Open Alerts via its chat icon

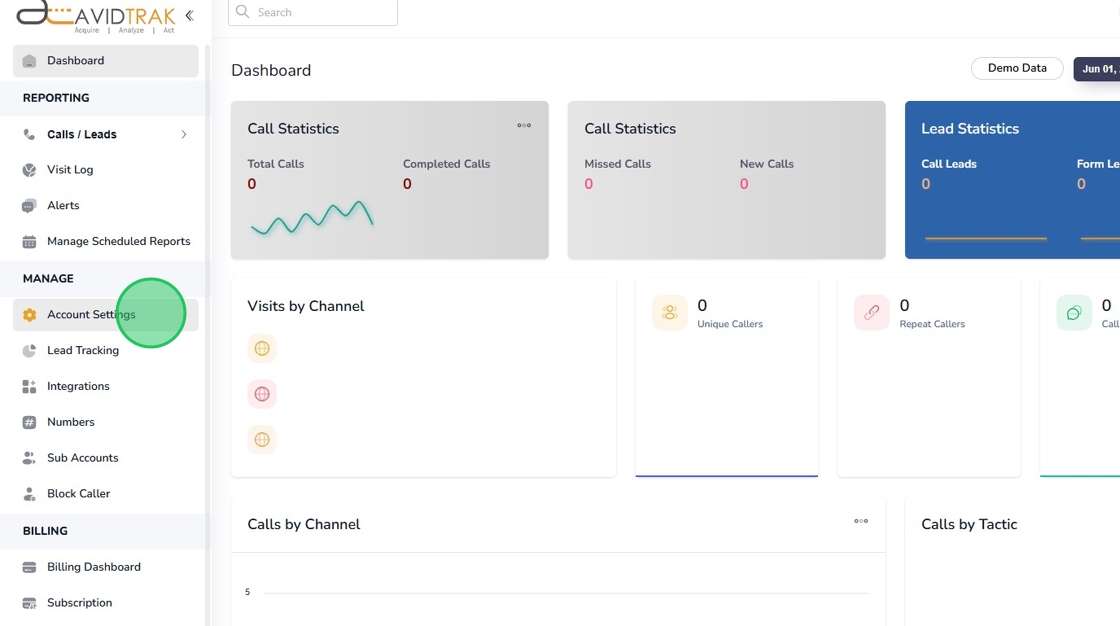[29, 206]
